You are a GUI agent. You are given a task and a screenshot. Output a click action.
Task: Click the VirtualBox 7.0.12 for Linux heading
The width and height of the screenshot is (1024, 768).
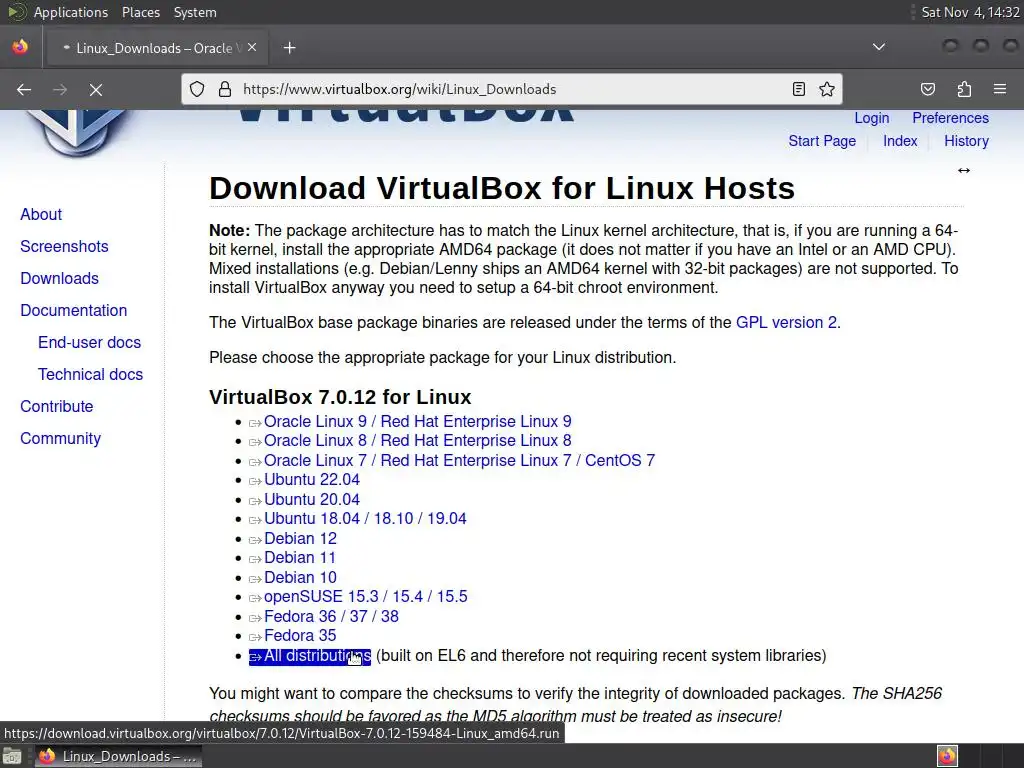pos(340,397)
